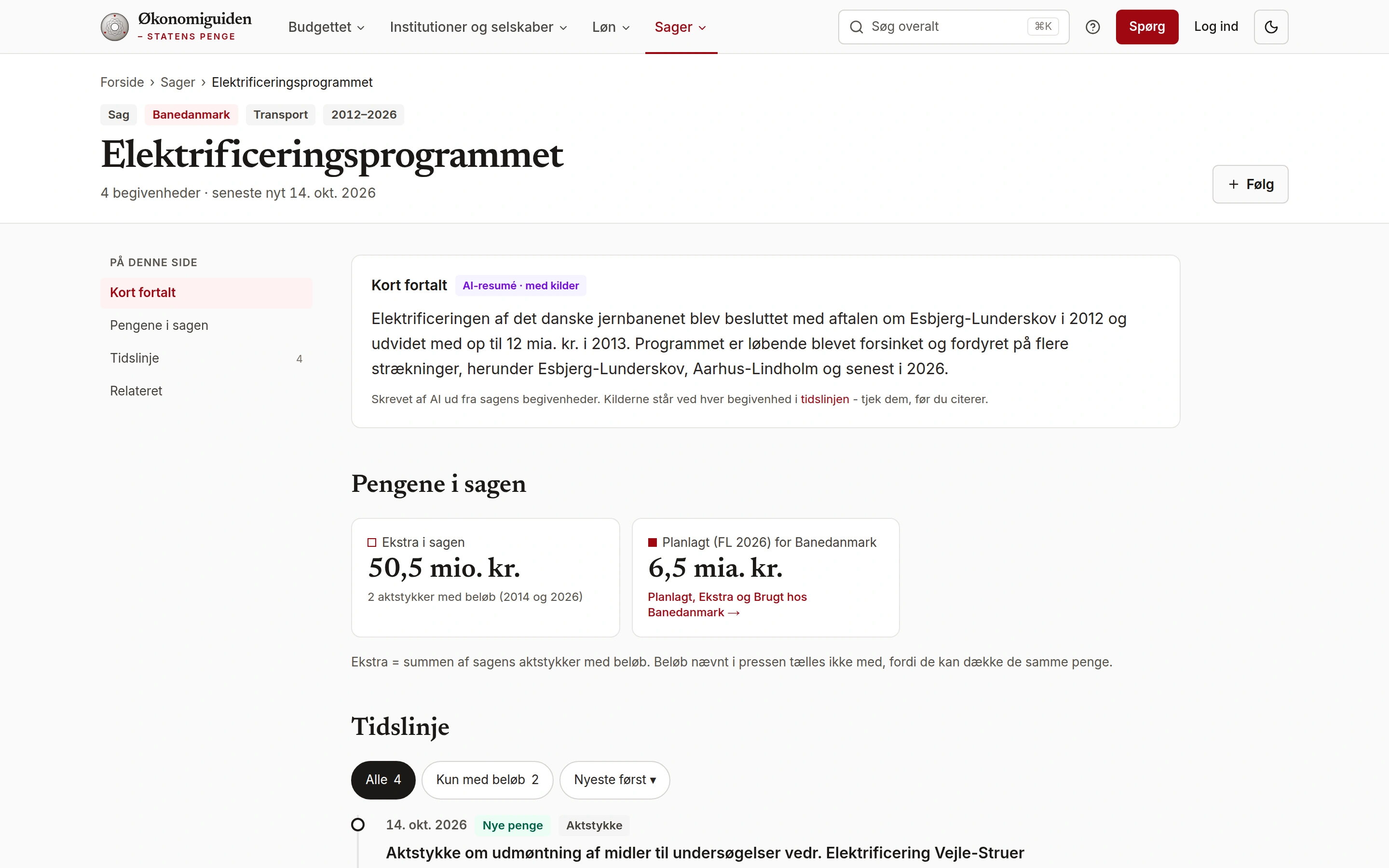Expand the Budgettet menu
Screen dimensions: 1389x868
click(x=326, y=27)
